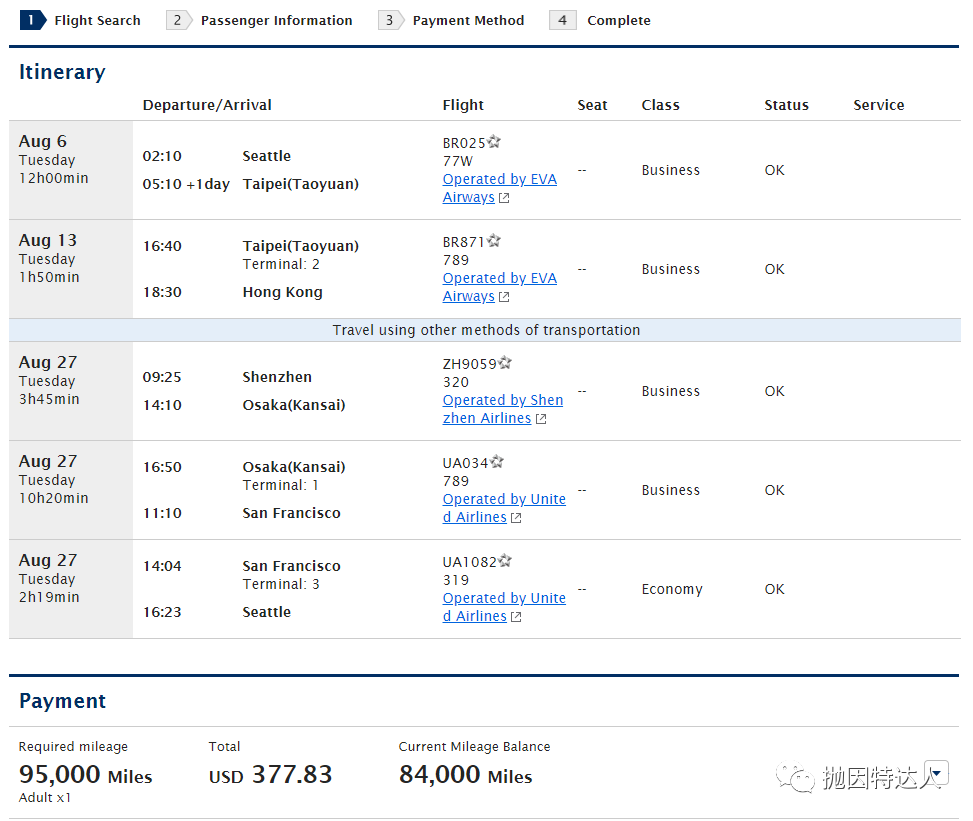This screenshot has width=973, height=821.
Task: Click flight number 'UA1082'
Action: 470,562
